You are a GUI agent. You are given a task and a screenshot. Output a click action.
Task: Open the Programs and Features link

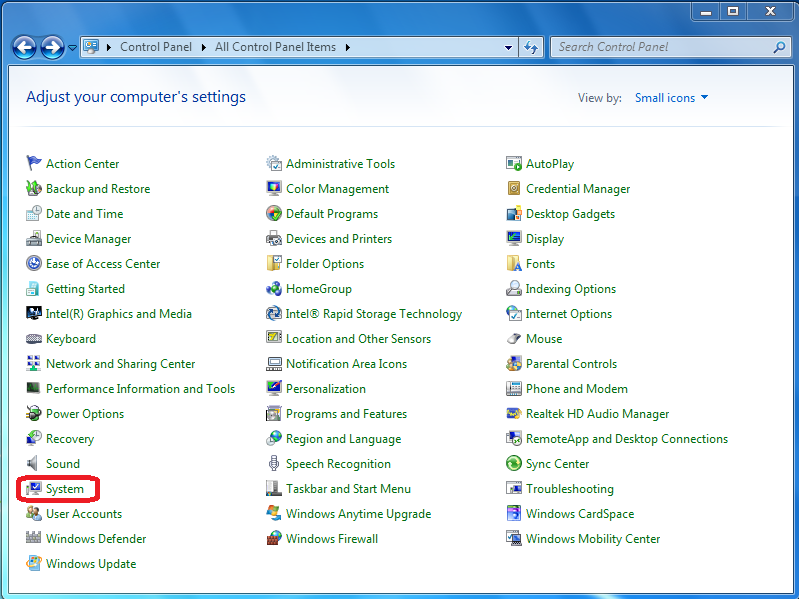346,414
